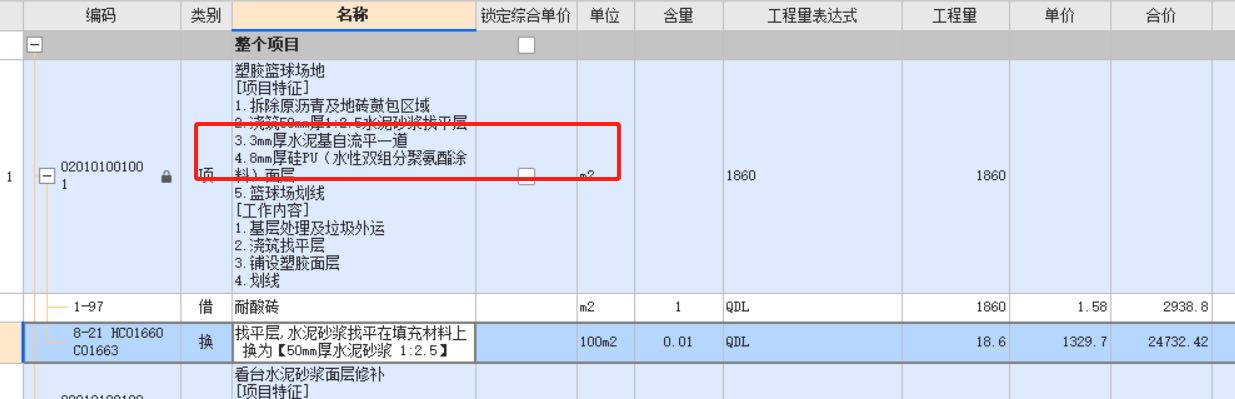Click the 单位 column header
The width and height of the screenshot is (1235, 399).
[x=605, y=16]
